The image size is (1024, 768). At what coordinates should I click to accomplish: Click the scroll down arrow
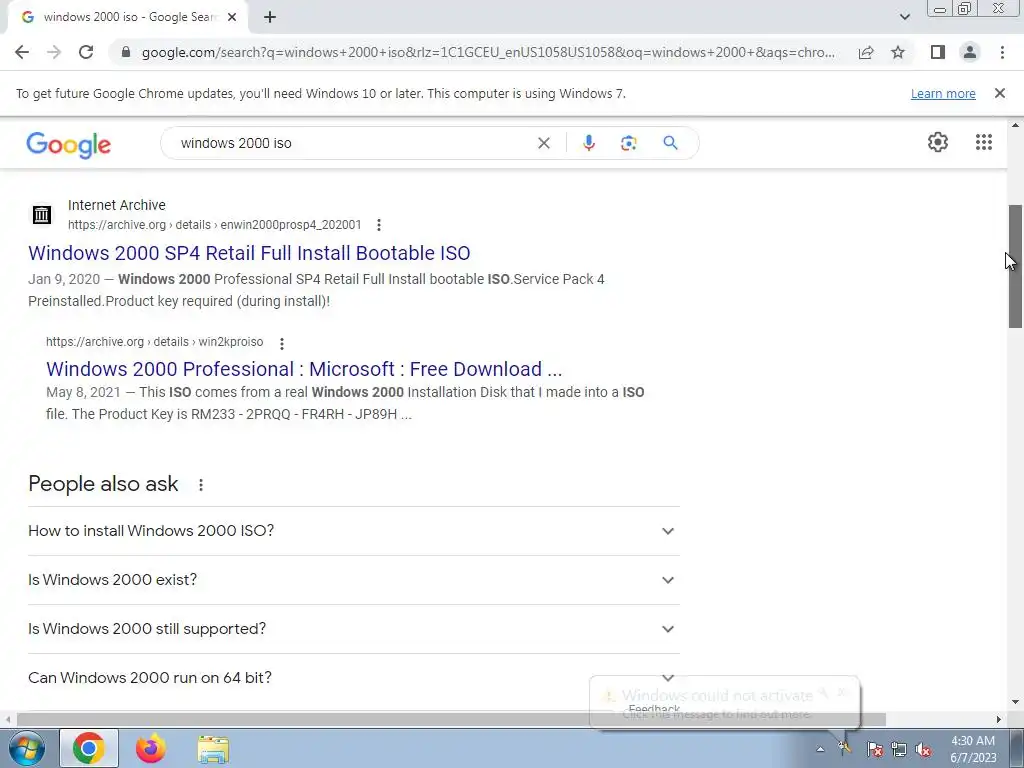tap(1015, 702)
